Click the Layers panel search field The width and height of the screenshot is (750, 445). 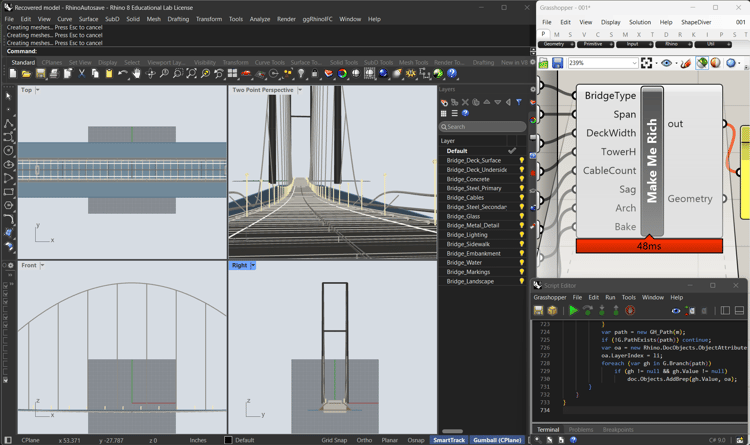click(x=484, y=127)
